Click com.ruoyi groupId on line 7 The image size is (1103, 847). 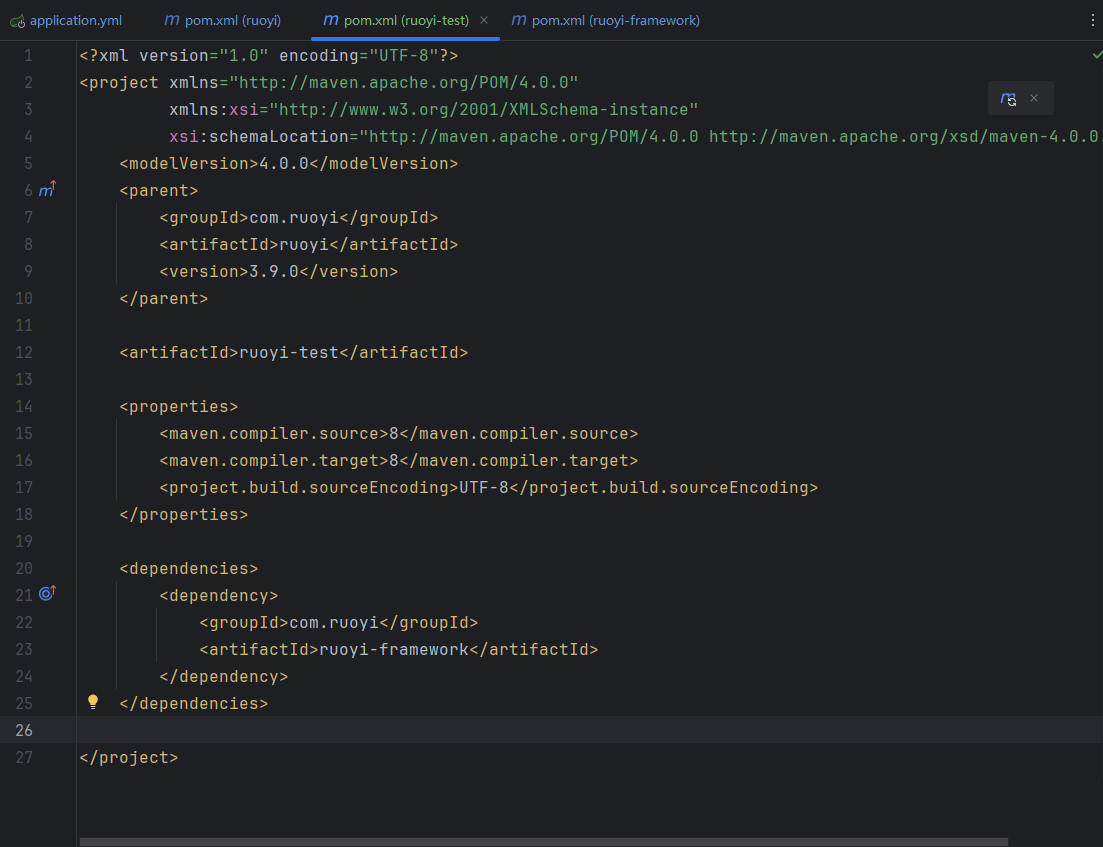(294, 218)
